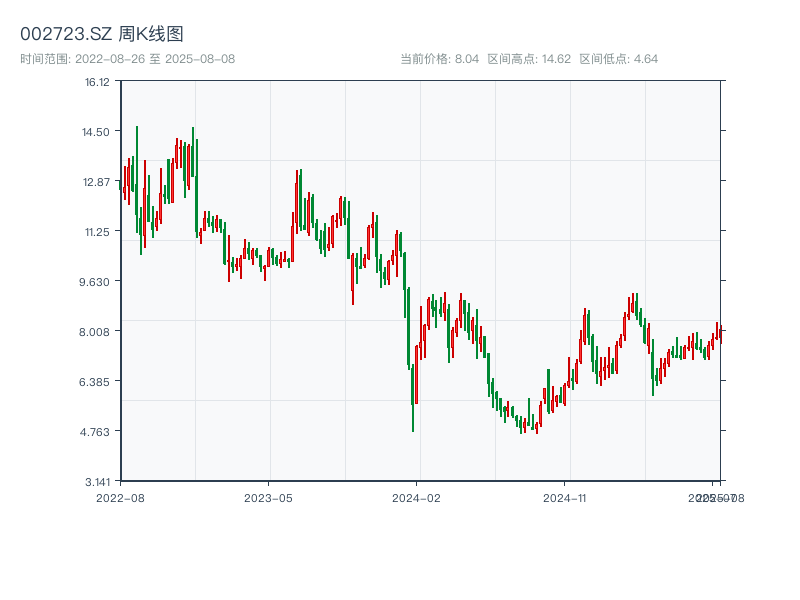Click the 2024-02 x-axis date label
Screen dimensions: 800x600
pyautogui.click(x=416, y=497)
